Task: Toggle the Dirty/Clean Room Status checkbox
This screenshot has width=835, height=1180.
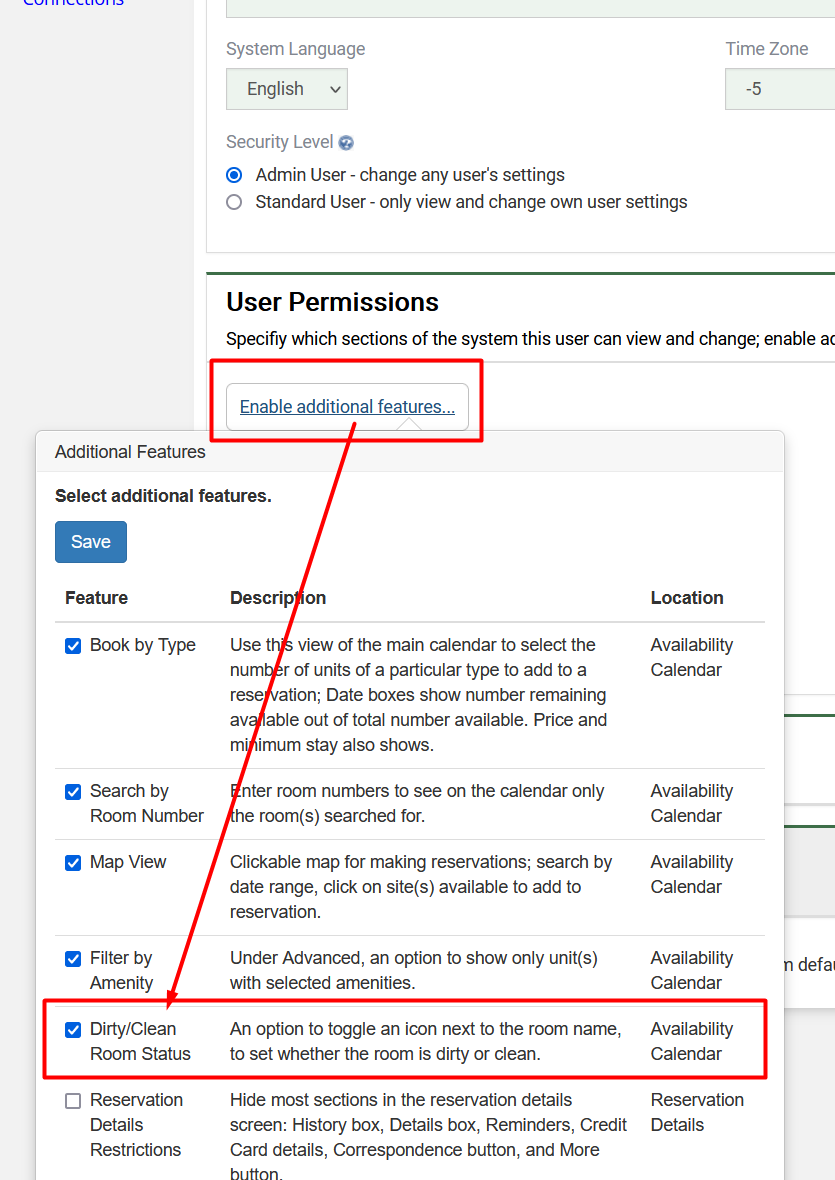Action: point(73,1030)
